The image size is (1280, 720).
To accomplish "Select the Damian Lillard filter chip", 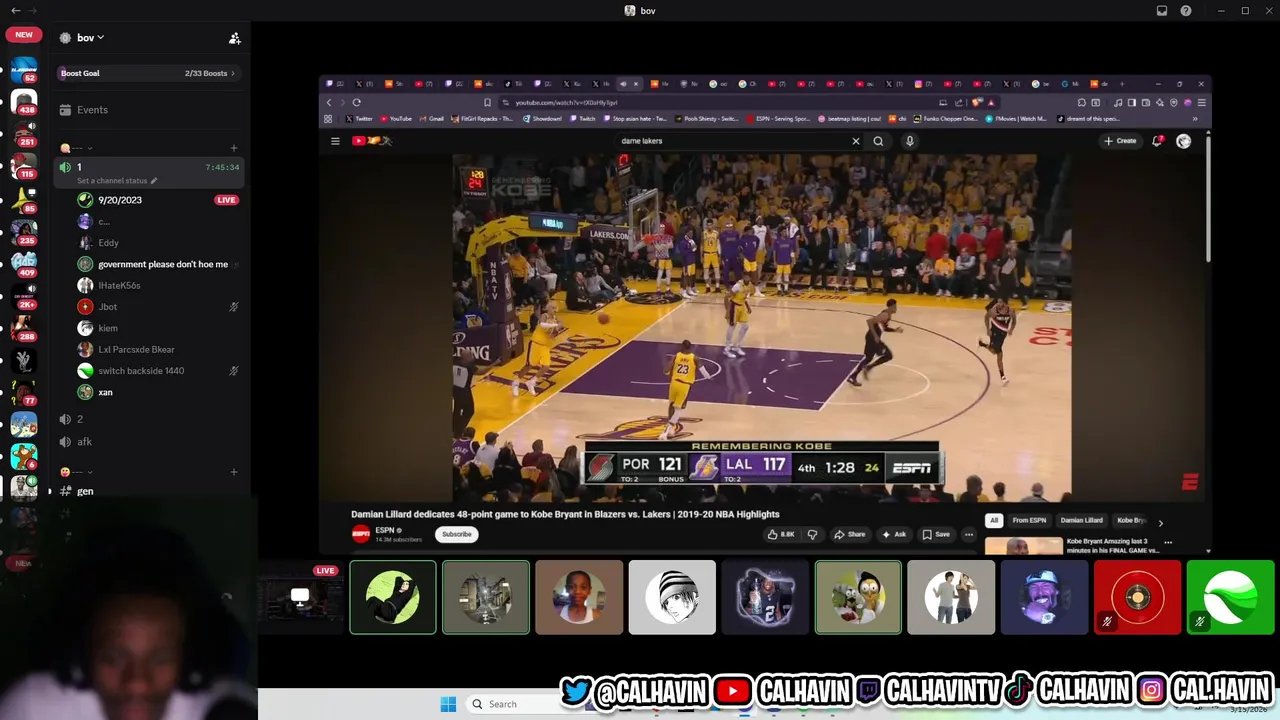I will 1081,520.
